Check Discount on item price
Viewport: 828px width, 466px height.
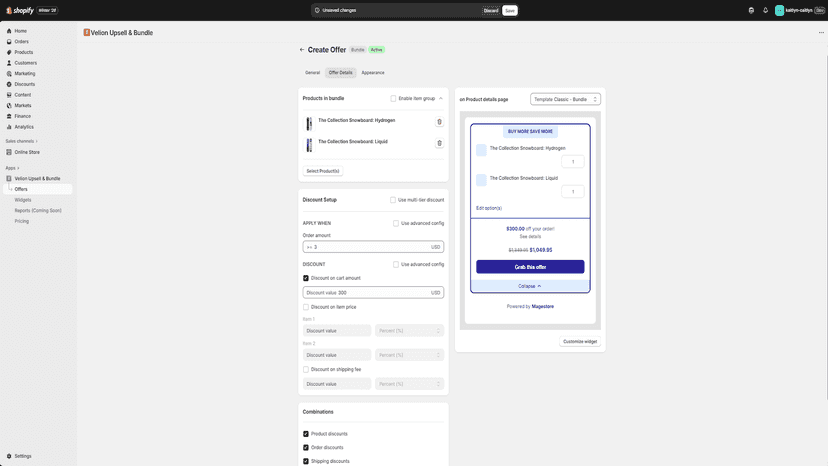pos(306,307)
